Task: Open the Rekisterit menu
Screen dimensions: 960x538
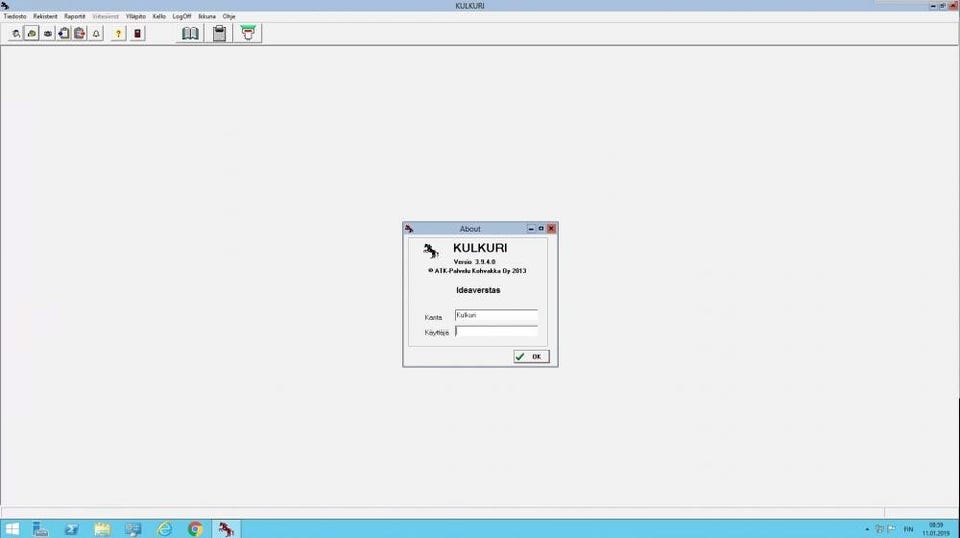Action: [45, 17]
